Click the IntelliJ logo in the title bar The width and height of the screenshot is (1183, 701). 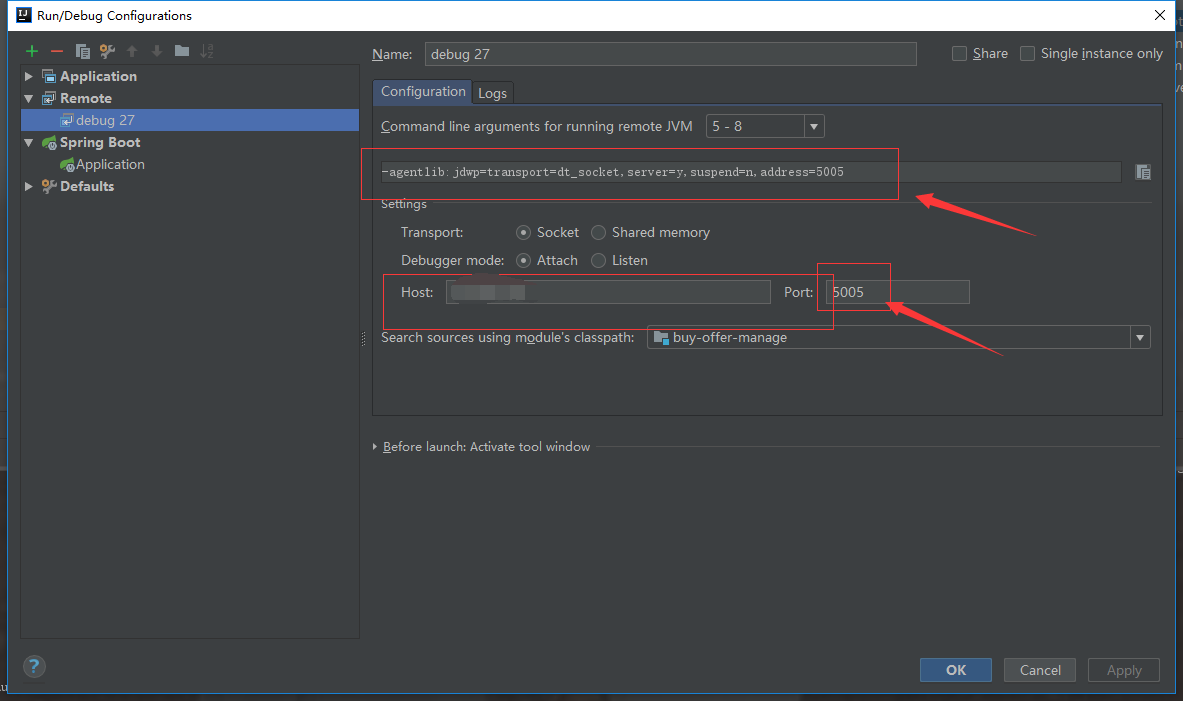24,15
